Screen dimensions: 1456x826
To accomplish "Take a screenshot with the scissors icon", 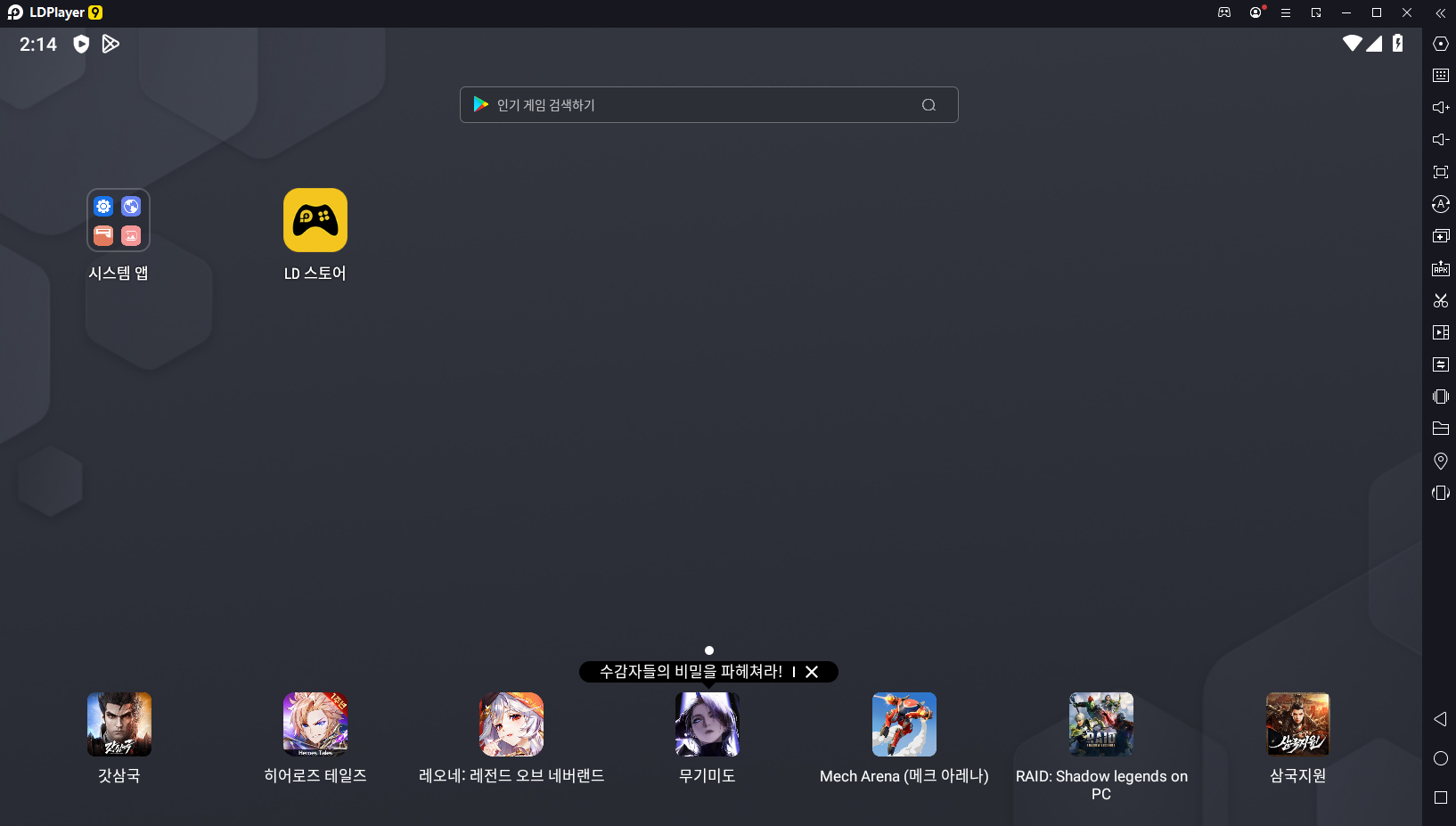I will [x=1440, y=300].
